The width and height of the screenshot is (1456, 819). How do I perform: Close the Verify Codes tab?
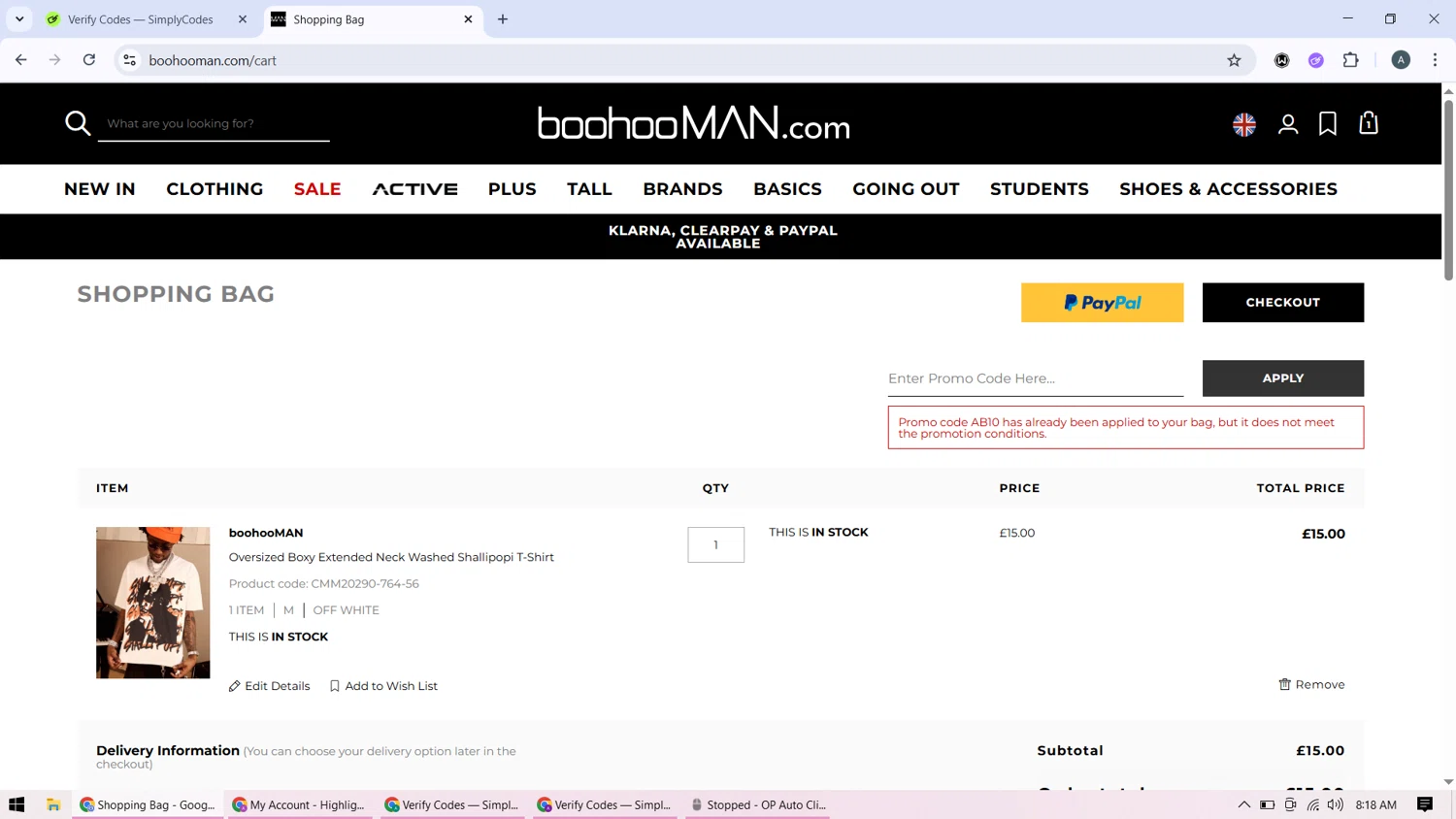[243, 19]
